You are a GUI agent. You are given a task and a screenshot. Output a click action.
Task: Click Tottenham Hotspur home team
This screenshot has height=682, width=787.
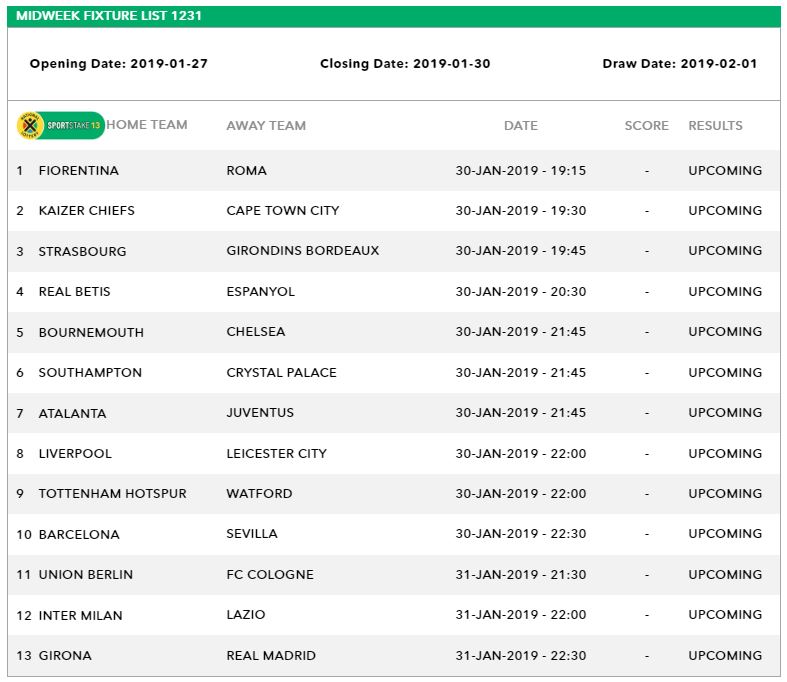(112, 494)
